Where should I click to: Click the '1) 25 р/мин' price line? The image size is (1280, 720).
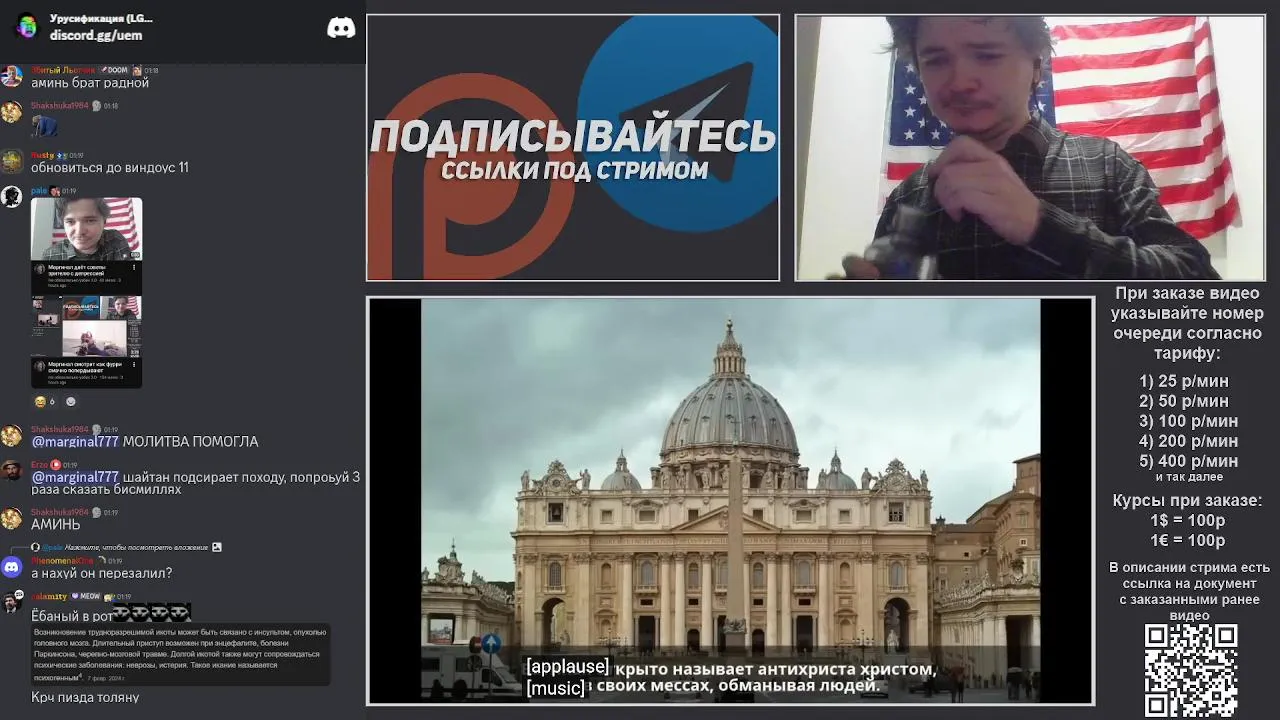[x=1184, y=381]
